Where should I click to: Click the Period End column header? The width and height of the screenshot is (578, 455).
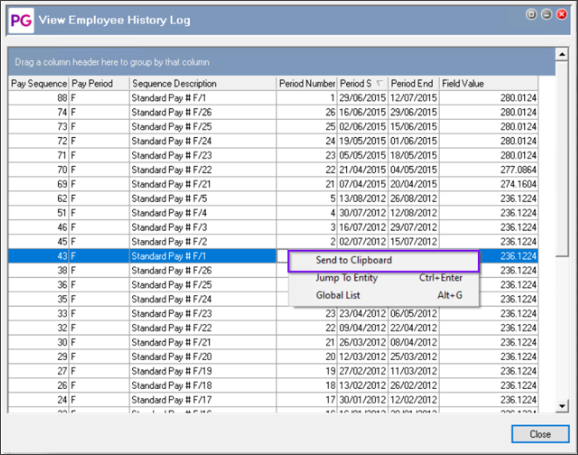(413, 84)
